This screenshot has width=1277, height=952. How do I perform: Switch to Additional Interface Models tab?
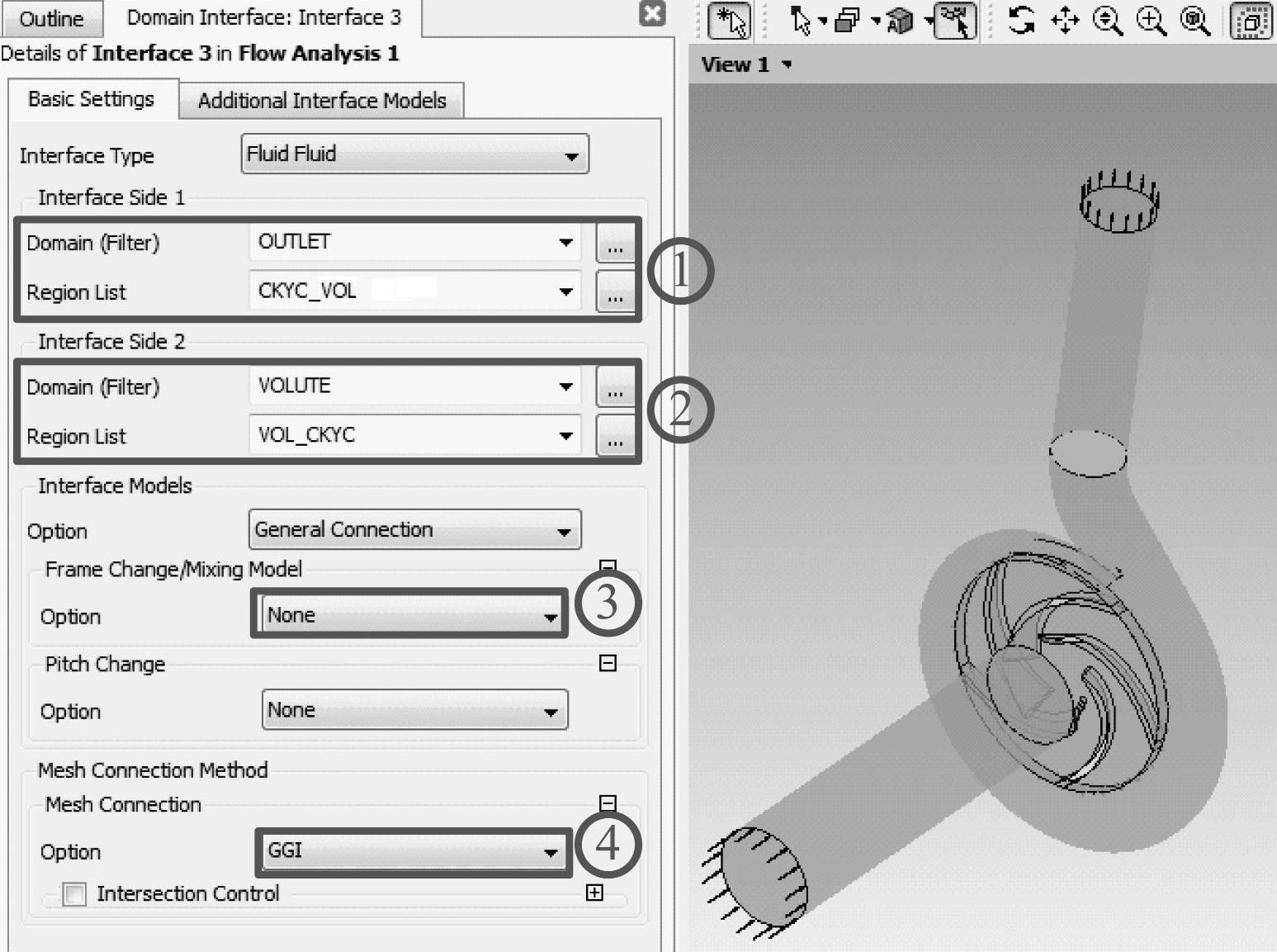click(322, 101)
